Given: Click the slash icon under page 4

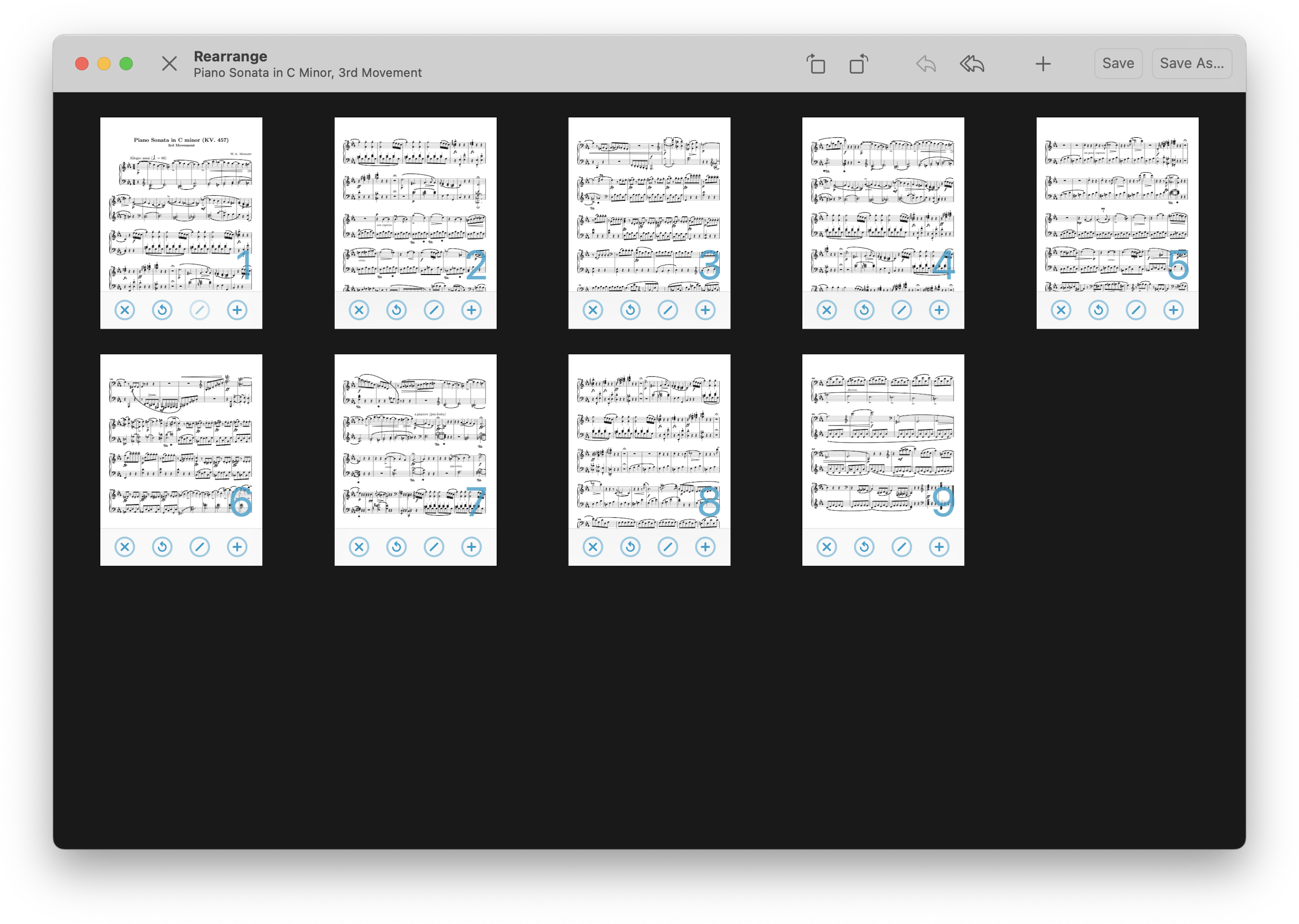Looking at the screenshot, I should pyautogui.click(x=901, y=310).
